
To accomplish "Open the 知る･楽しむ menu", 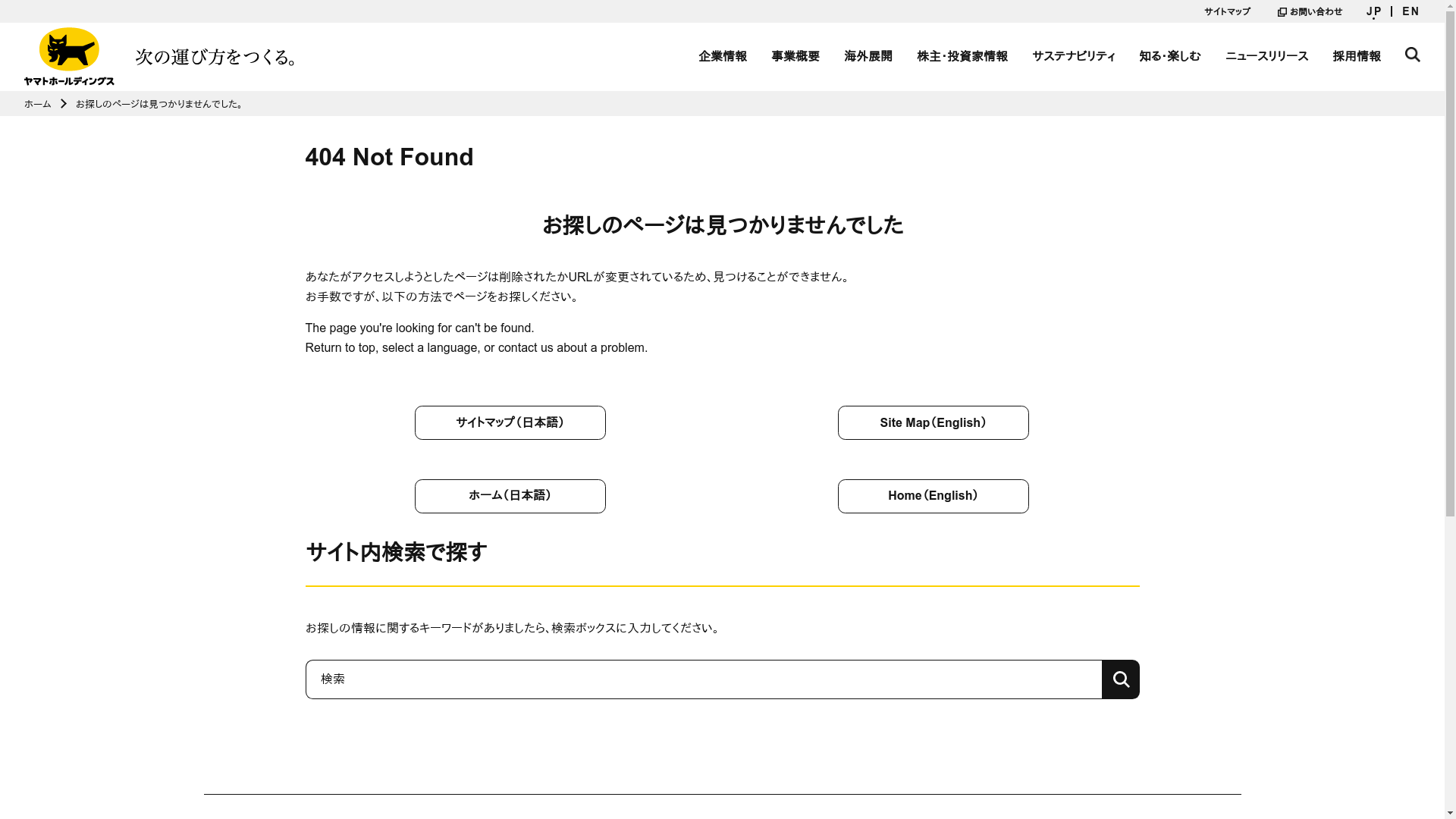I will coord(1169,56).
